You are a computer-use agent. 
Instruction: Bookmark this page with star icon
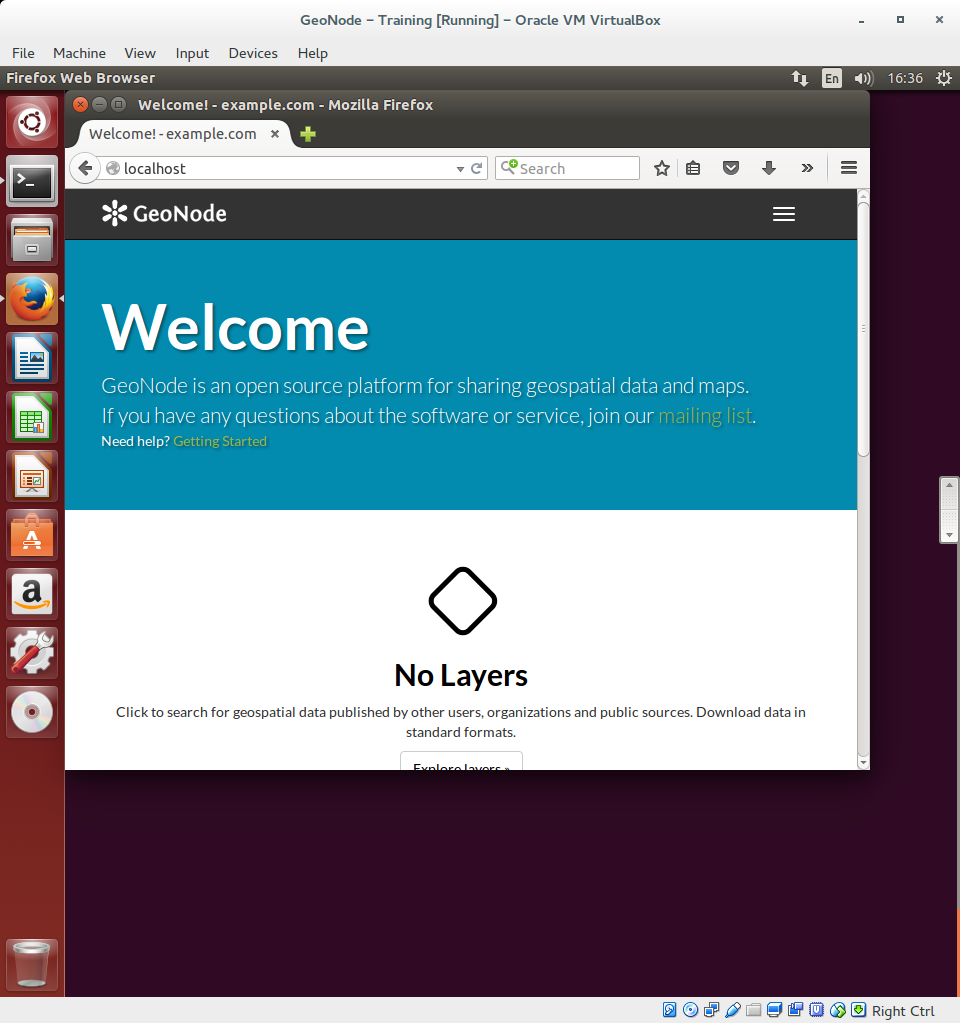662,168
